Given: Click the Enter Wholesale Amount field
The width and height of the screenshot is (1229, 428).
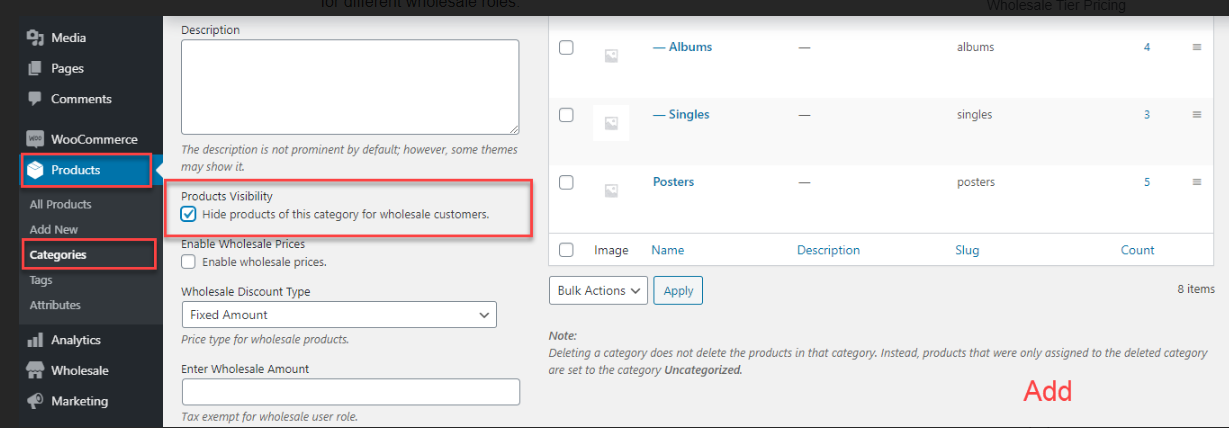Looking at the screenshot, I should tap(350, 392).
